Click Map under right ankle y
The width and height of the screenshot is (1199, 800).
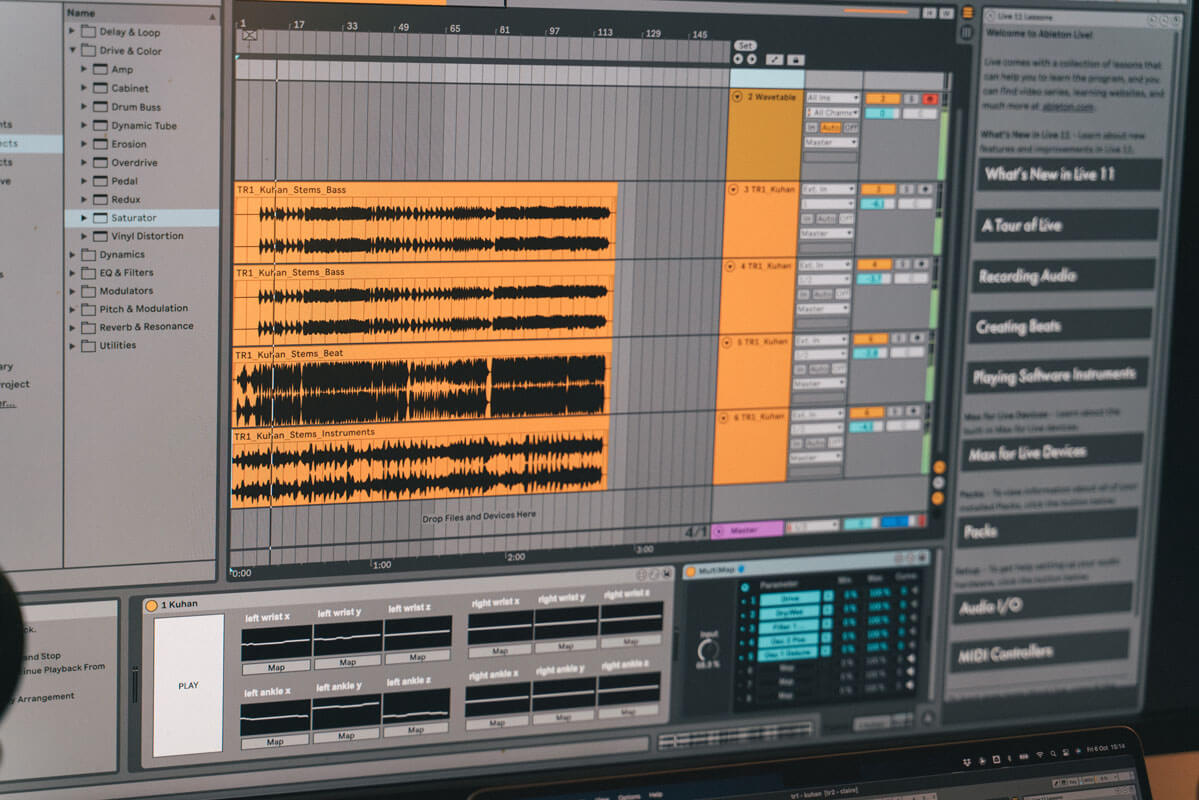click(x=564, y=717)
